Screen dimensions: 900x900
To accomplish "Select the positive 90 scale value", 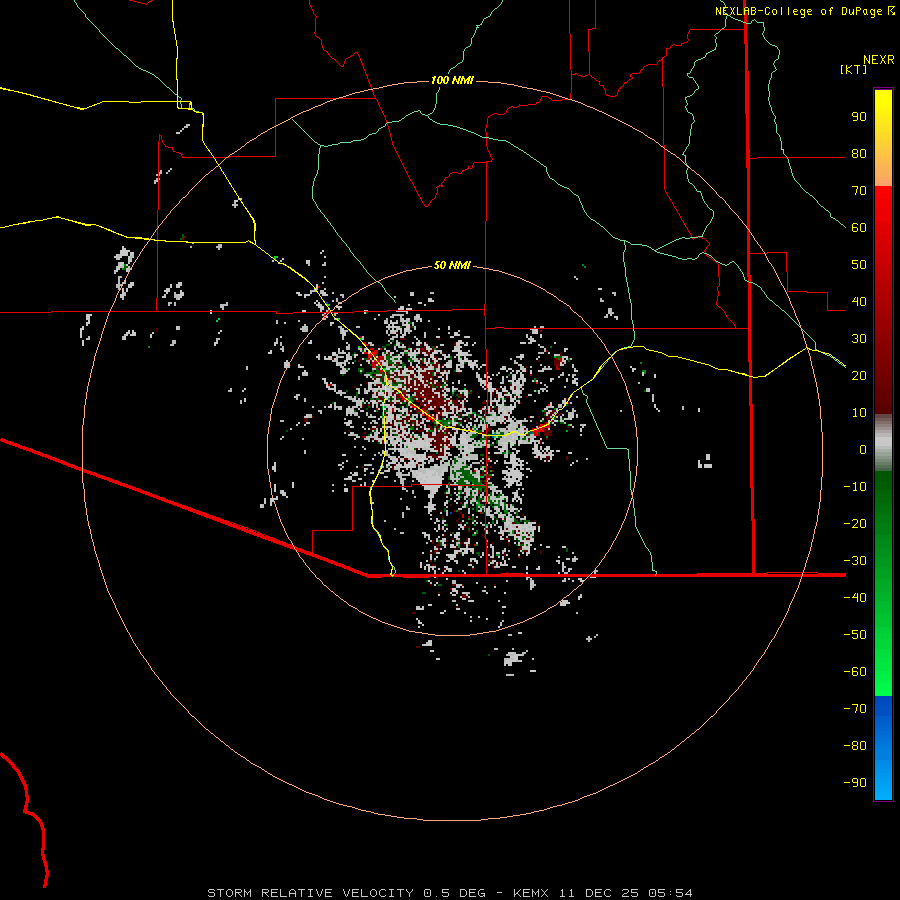I will pos(859,117).
